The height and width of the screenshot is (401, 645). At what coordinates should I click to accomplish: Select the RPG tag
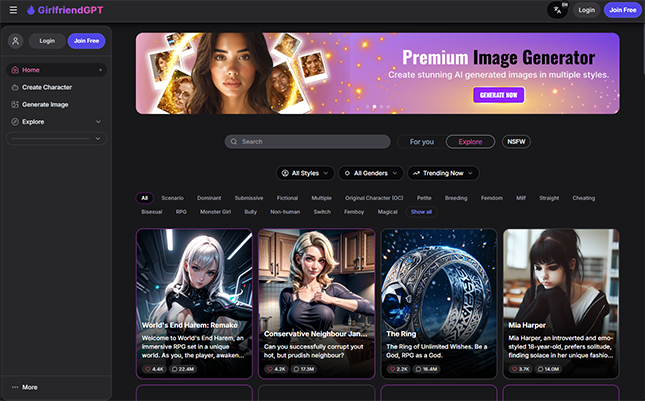point(181,212)
